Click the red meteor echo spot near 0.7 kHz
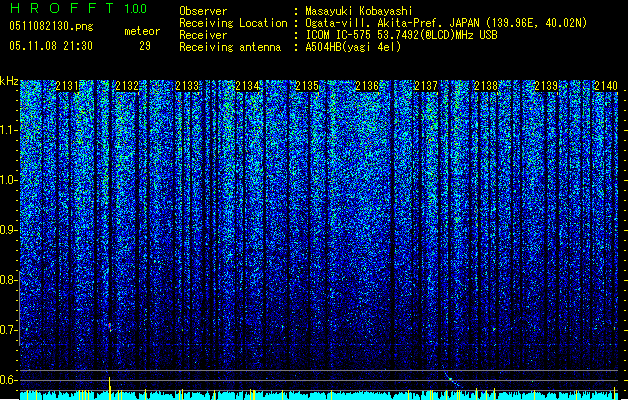 (110, 325)
